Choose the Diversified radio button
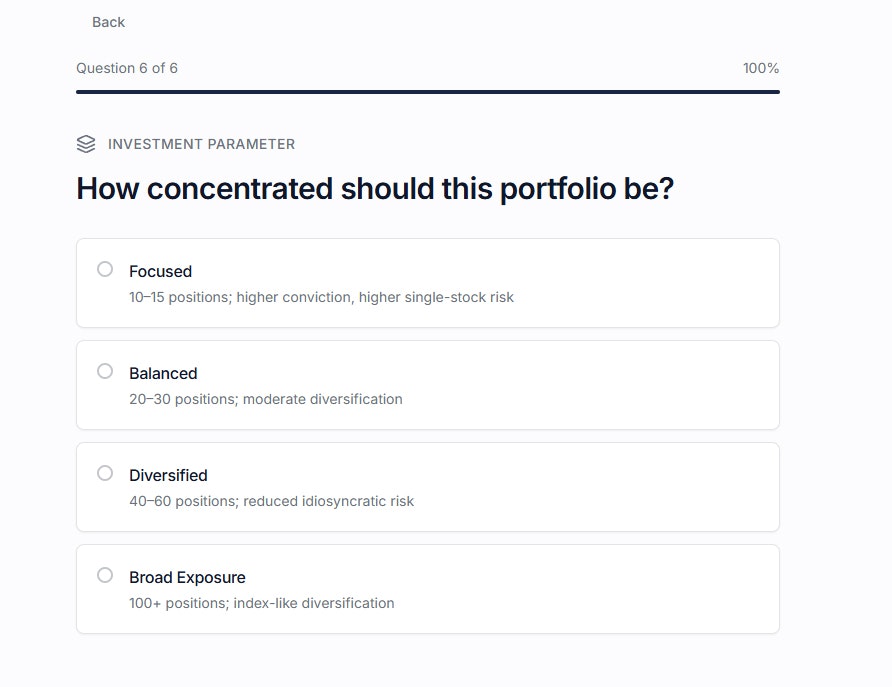Viewport: 892px width, 687px height. 105,473
